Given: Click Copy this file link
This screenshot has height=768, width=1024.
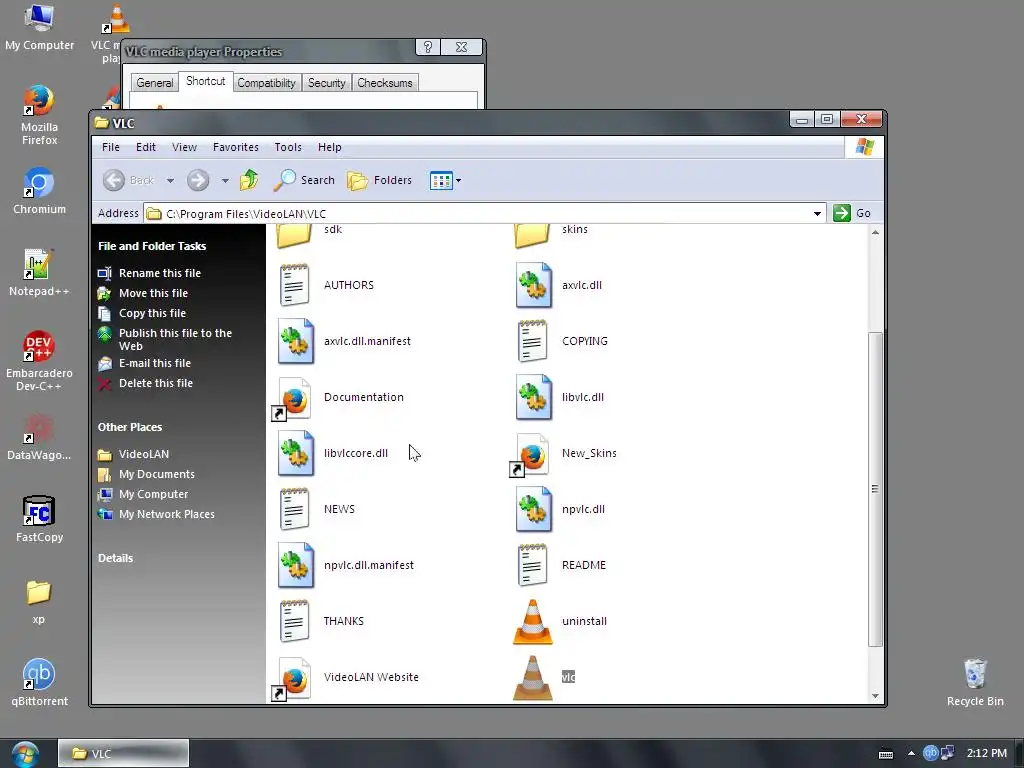Looking at the screenshot, I should pos(152,313).
